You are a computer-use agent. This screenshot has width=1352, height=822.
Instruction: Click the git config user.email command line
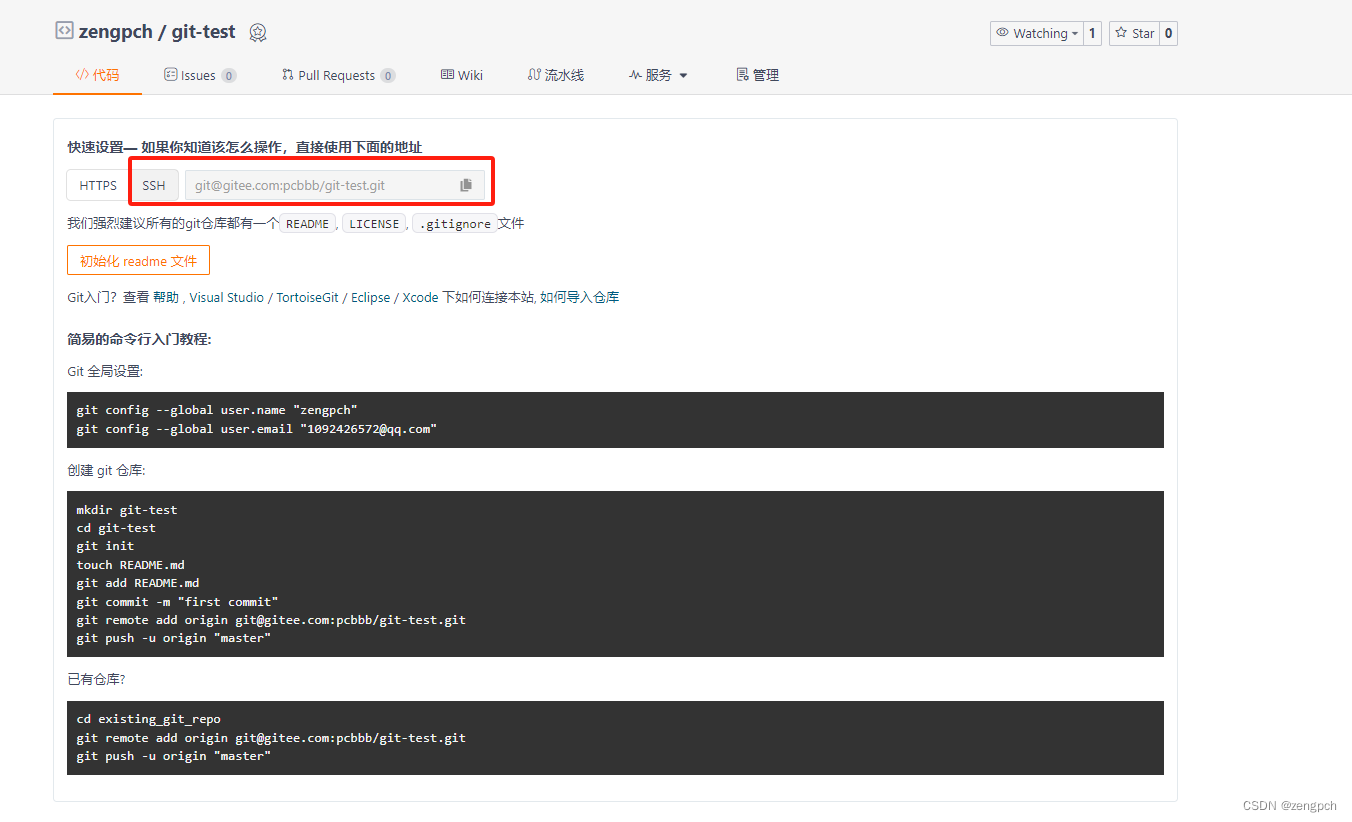click(x=257, y=428)
